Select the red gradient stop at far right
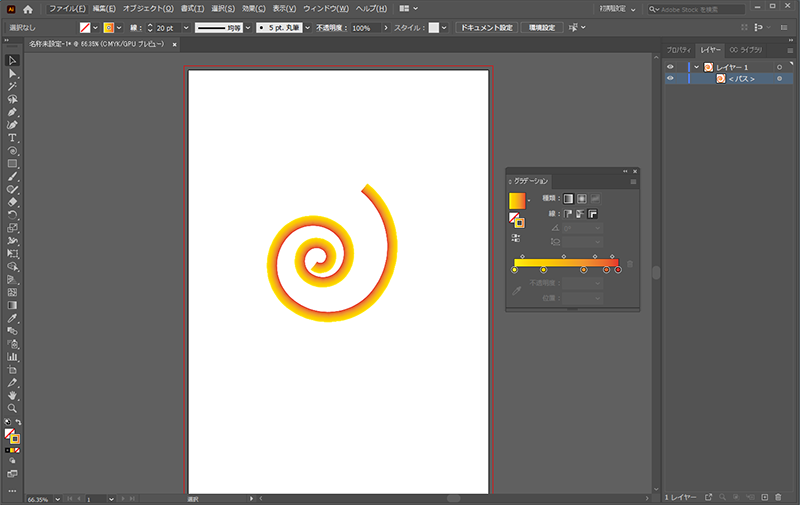The width and height of the screenshot is (800, 505). pos(618,270)
